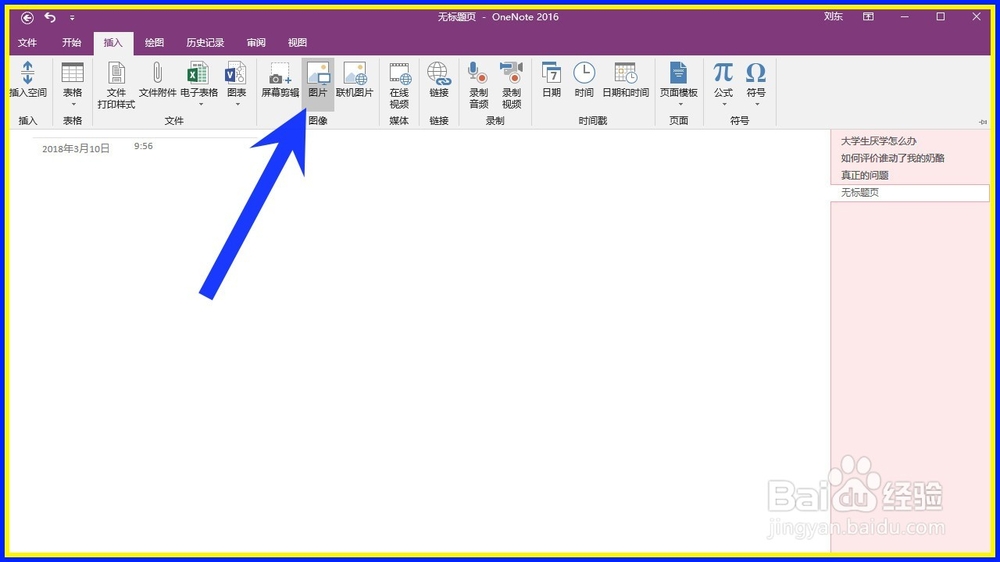Screen dimensions: 1000x562
Task: Switch to the Home (开始) tab
Action: (x=71, y=43)
